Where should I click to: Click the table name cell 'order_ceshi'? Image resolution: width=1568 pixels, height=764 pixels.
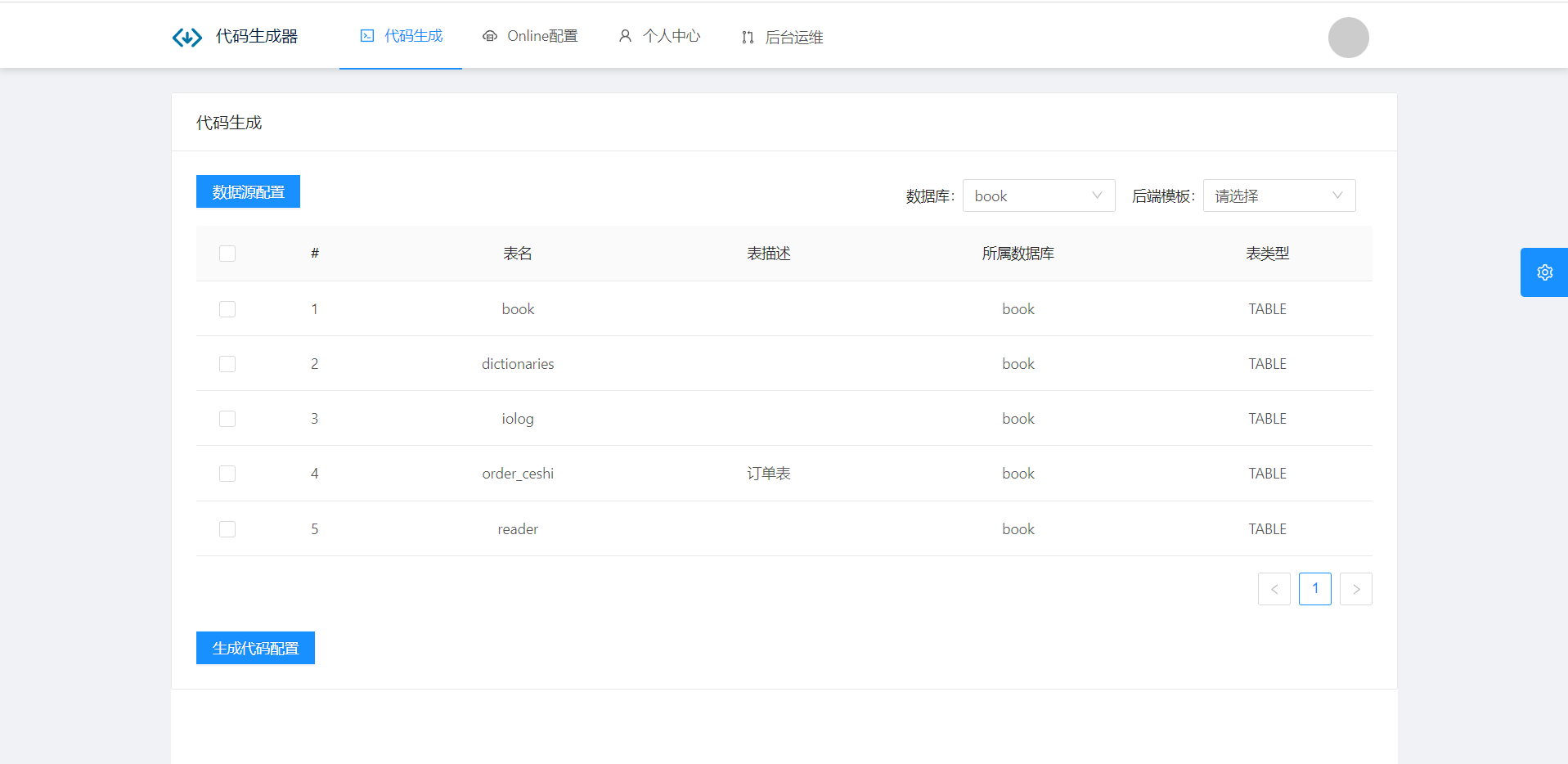[518, 474]
